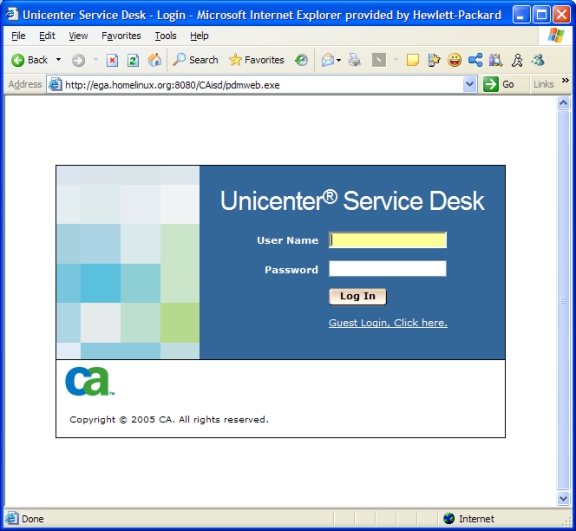Click into the Password field
The width and height of the screenshot is (576, 531).
click(x=388, y=268)
